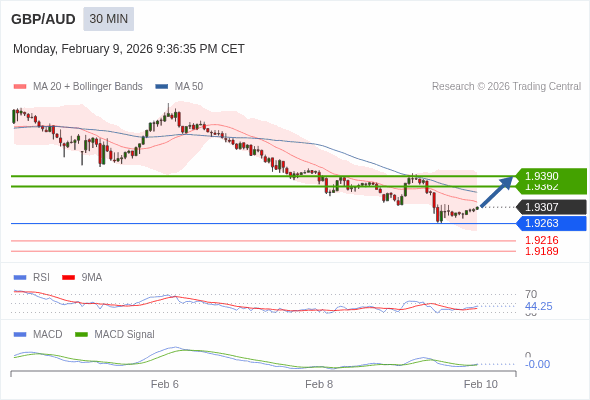Click the 1.9263 pivot price tag
Image resolution: width=590 pixels, height=400 pixels.
point(551,224)
